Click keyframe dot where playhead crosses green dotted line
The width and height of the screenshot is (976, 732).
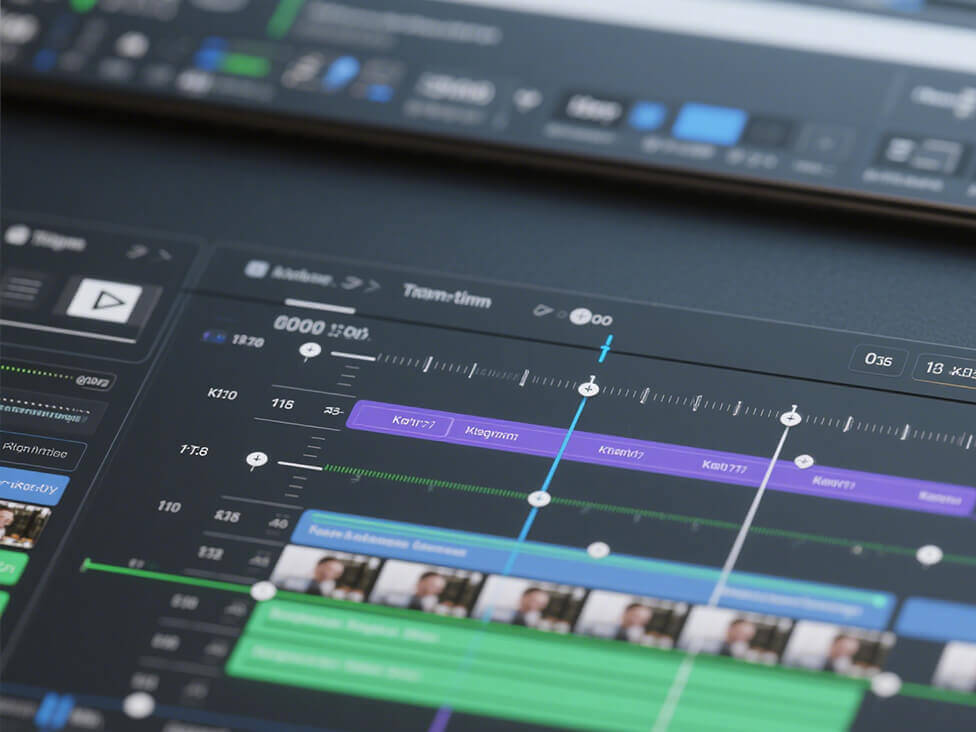(x=539, y=498)
